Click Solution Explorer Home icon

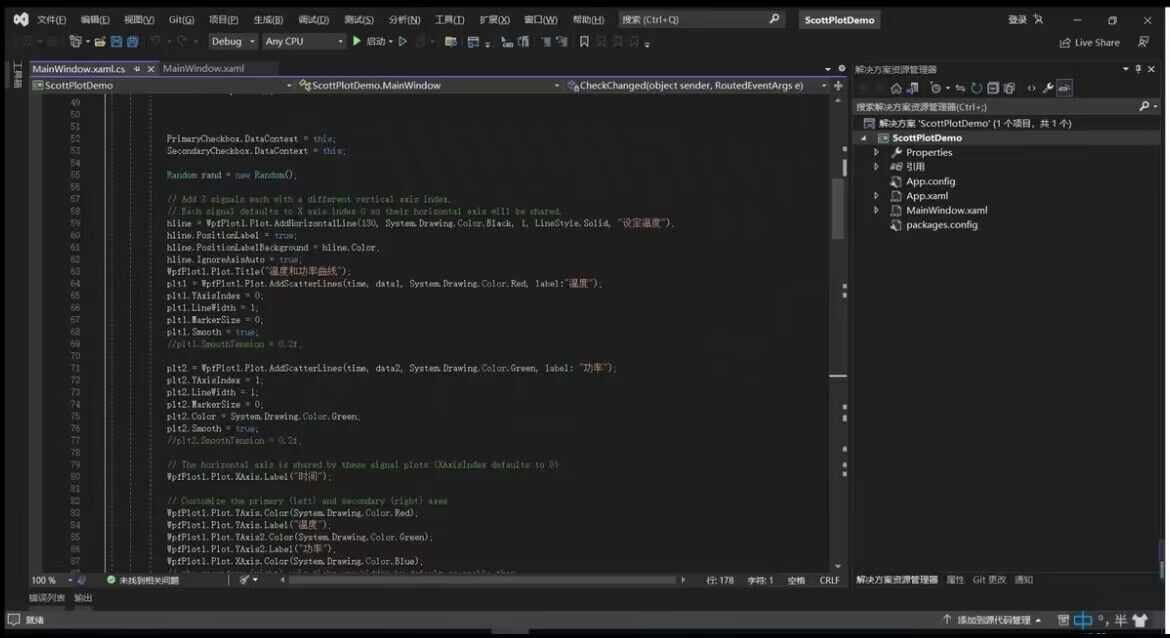point(896,88)
